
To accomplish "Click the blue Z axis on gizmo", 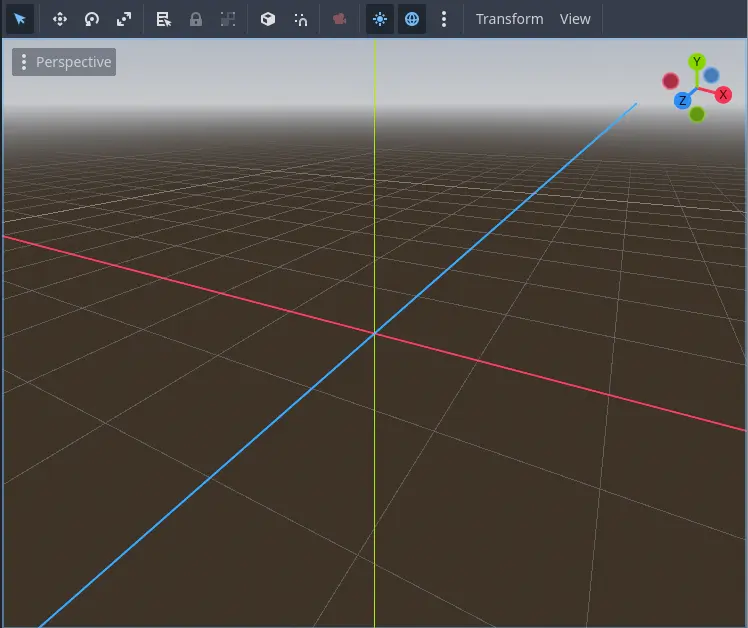I will pos(682,100).
